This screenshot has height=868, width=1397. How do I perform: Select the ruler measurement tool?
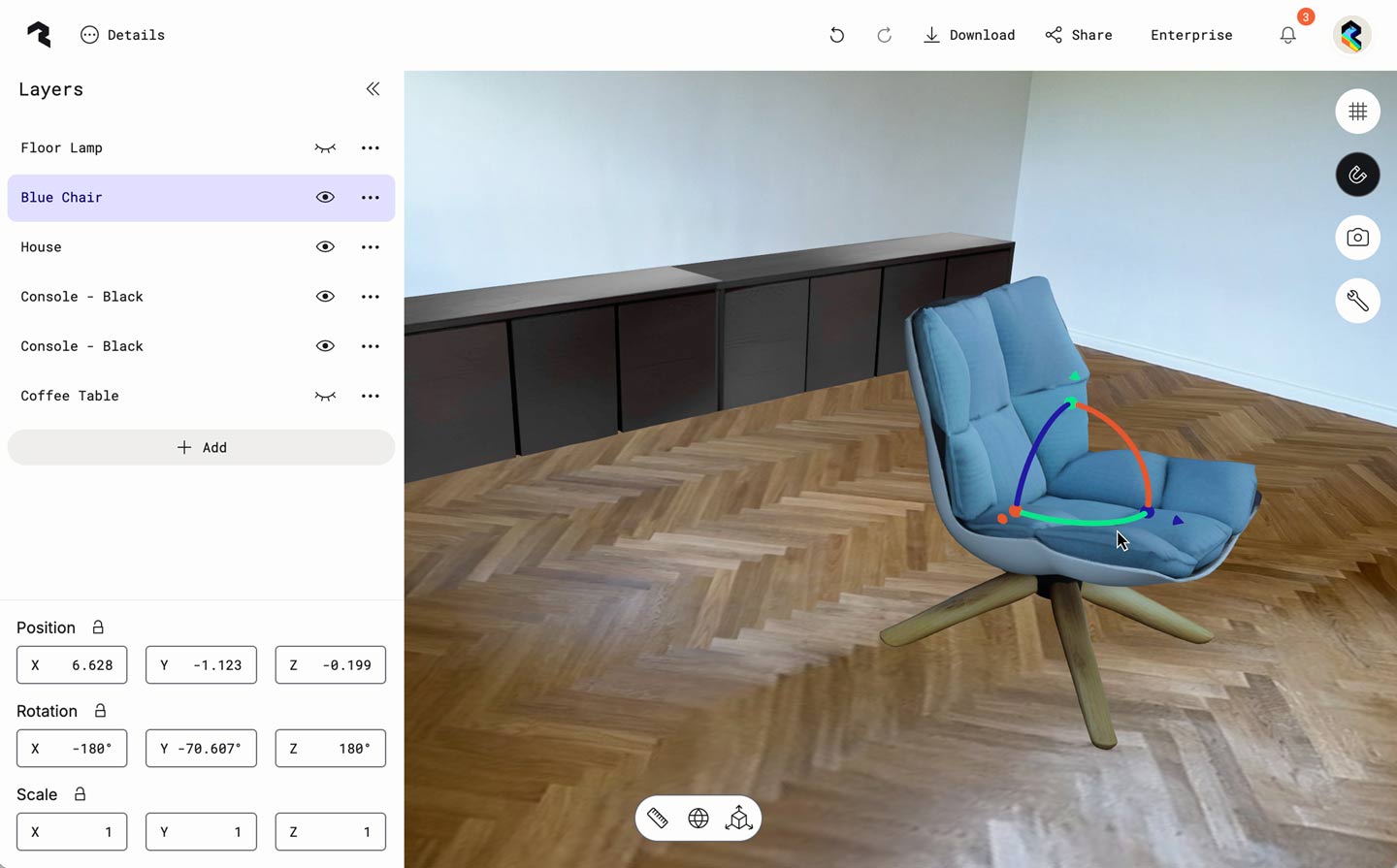[658, 818]
